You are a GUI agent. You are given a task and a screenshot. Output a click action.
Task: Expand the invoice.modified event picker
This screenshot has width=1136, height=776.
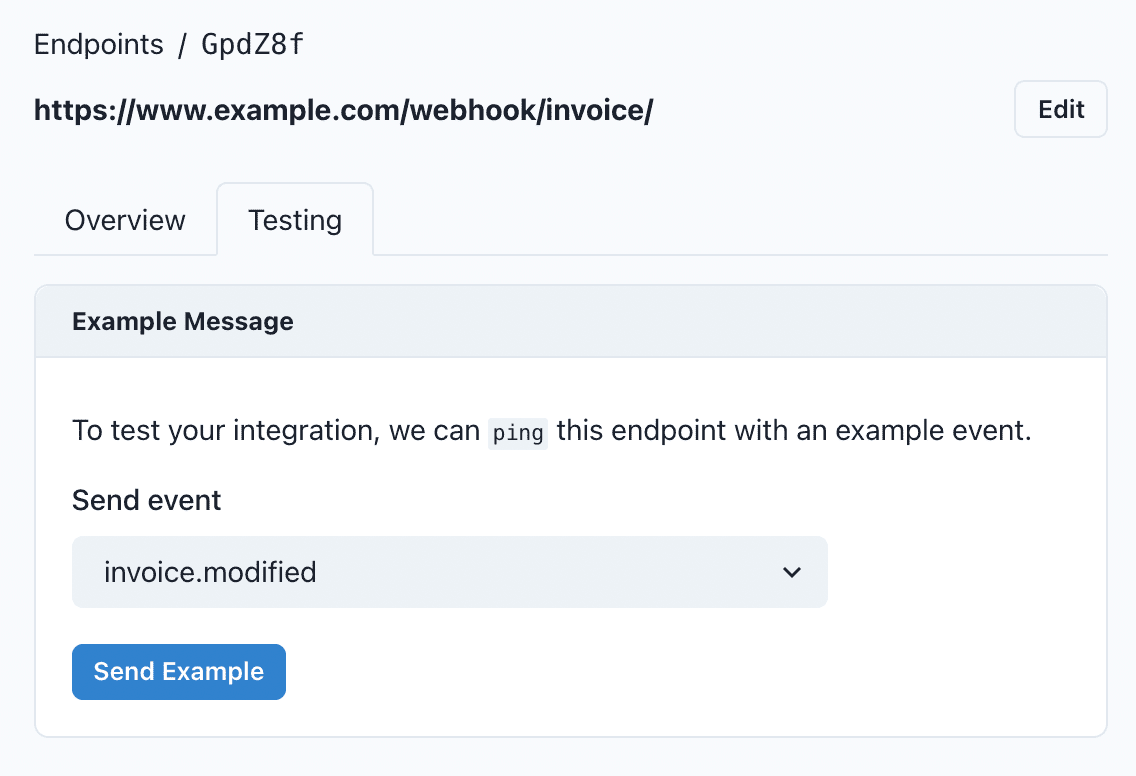(x=449, y=572)
